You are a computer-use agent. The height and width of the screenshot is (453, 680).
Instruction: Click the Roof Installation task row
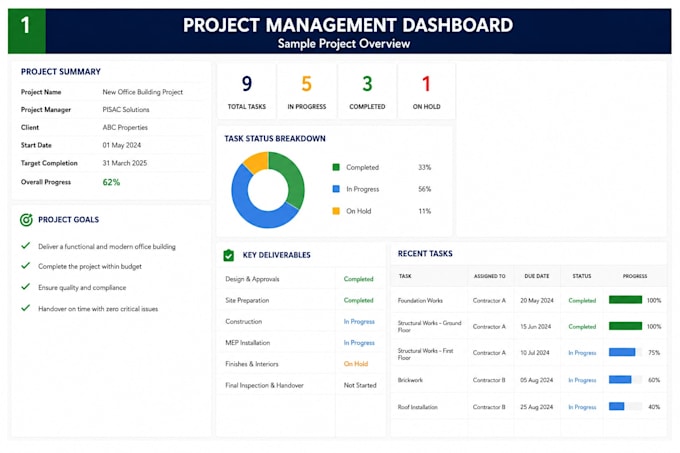tap(529, 407)
